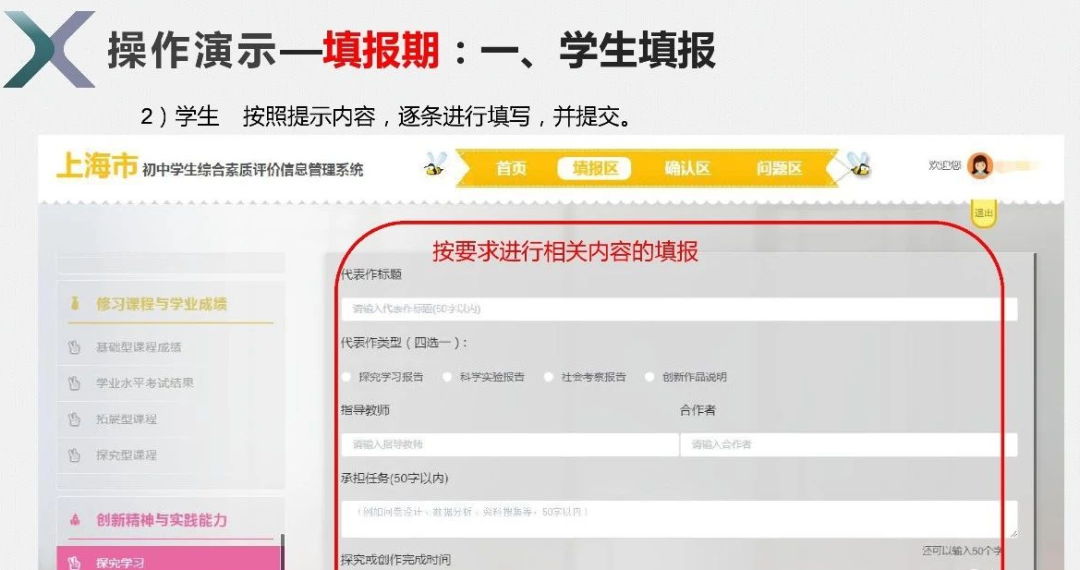Click the icon next to 创新精神与实践能力
1080x570 pixels.
click(75, 520)
